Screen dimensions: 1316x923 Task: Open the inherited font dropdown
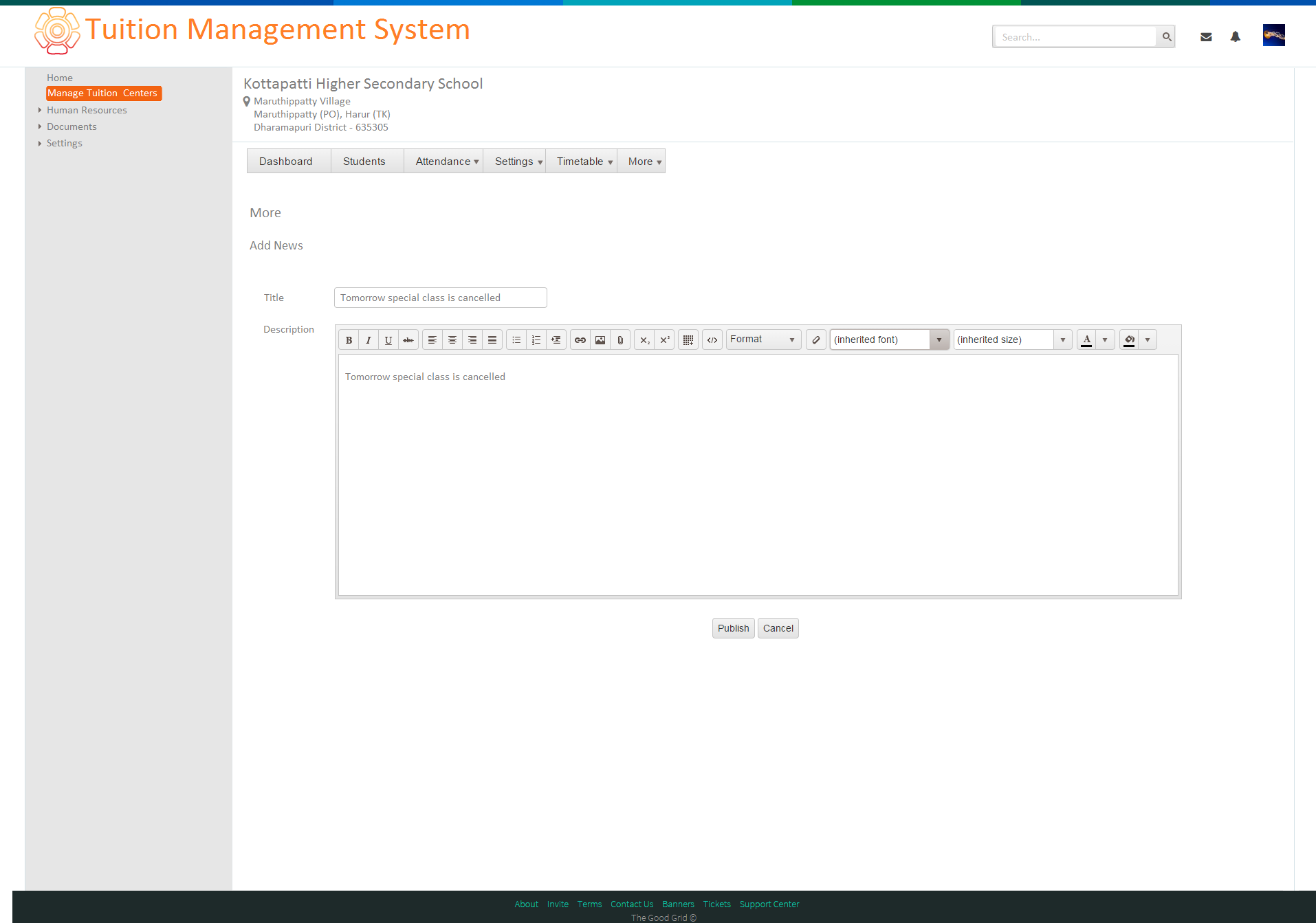pyautogui.click(x=890, y=340)
